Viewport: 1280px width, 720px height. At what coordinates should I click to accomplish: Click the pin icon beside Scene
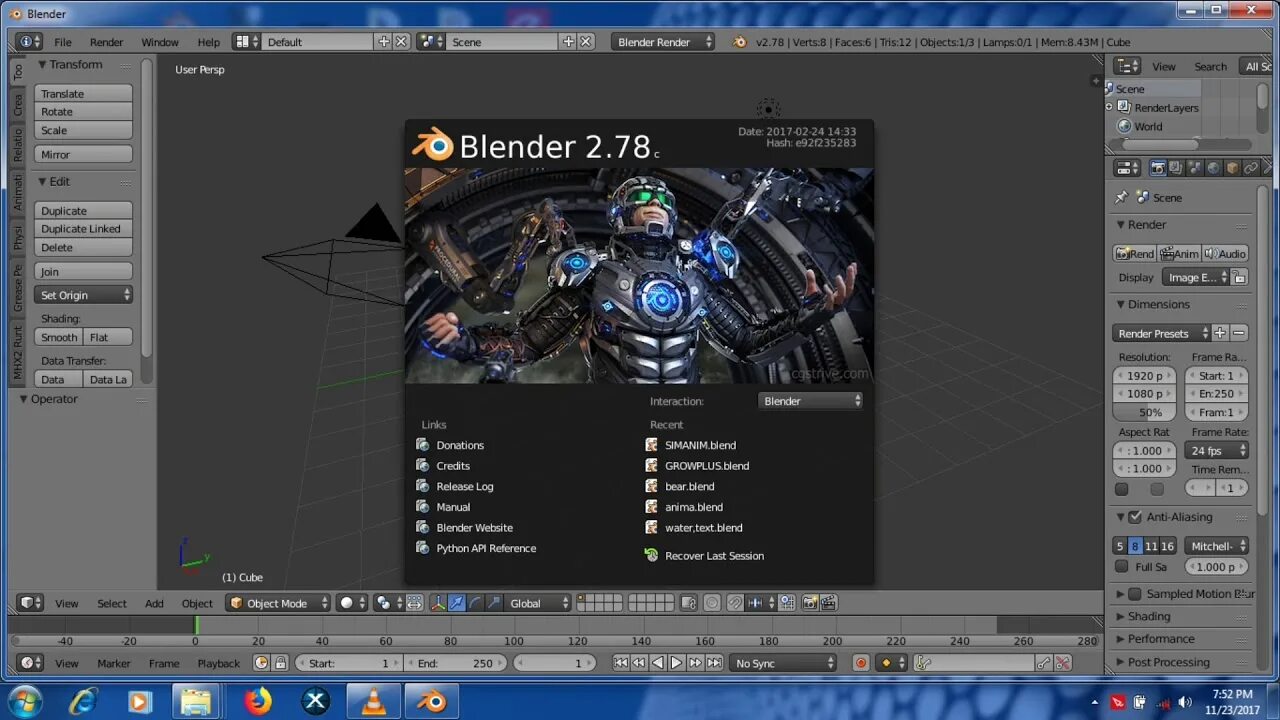click(1121, 197)
